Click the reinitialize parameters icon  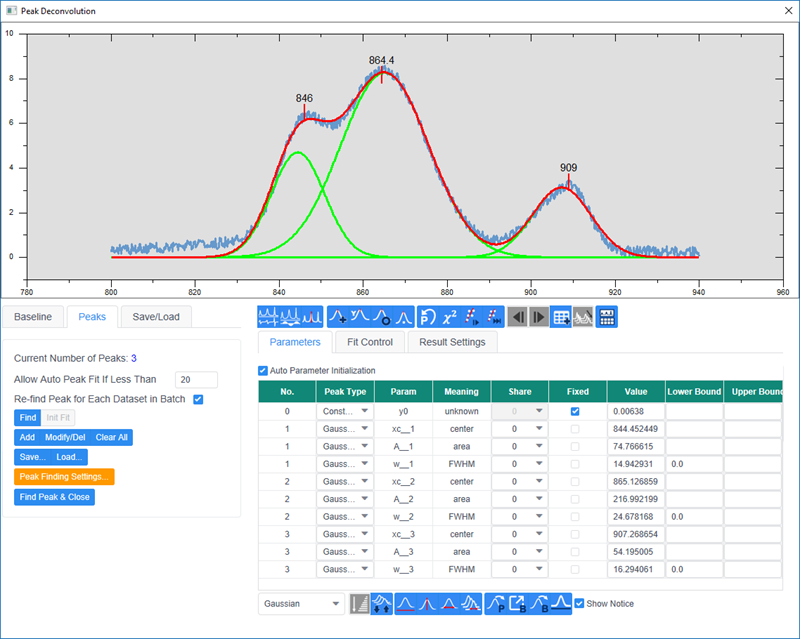tap(426, 317)
